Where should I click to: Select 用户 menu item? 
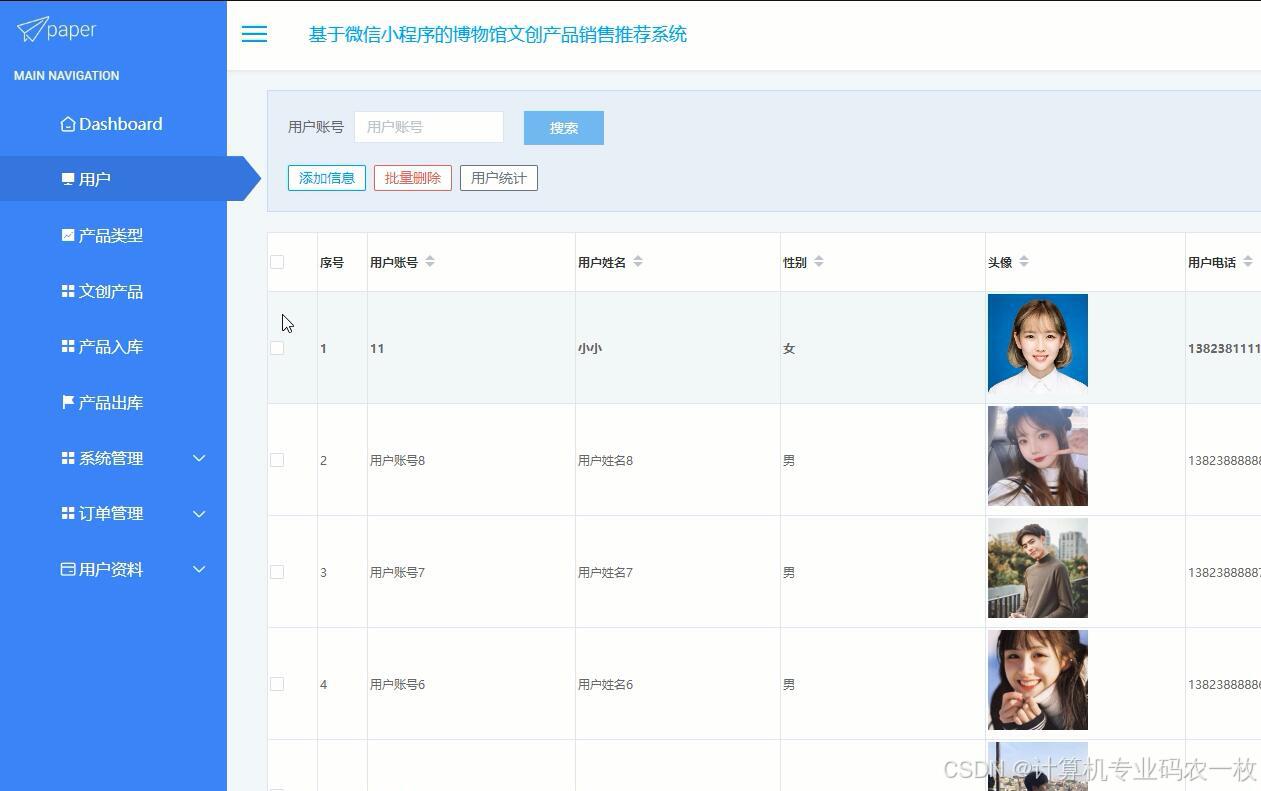point(113,179)
